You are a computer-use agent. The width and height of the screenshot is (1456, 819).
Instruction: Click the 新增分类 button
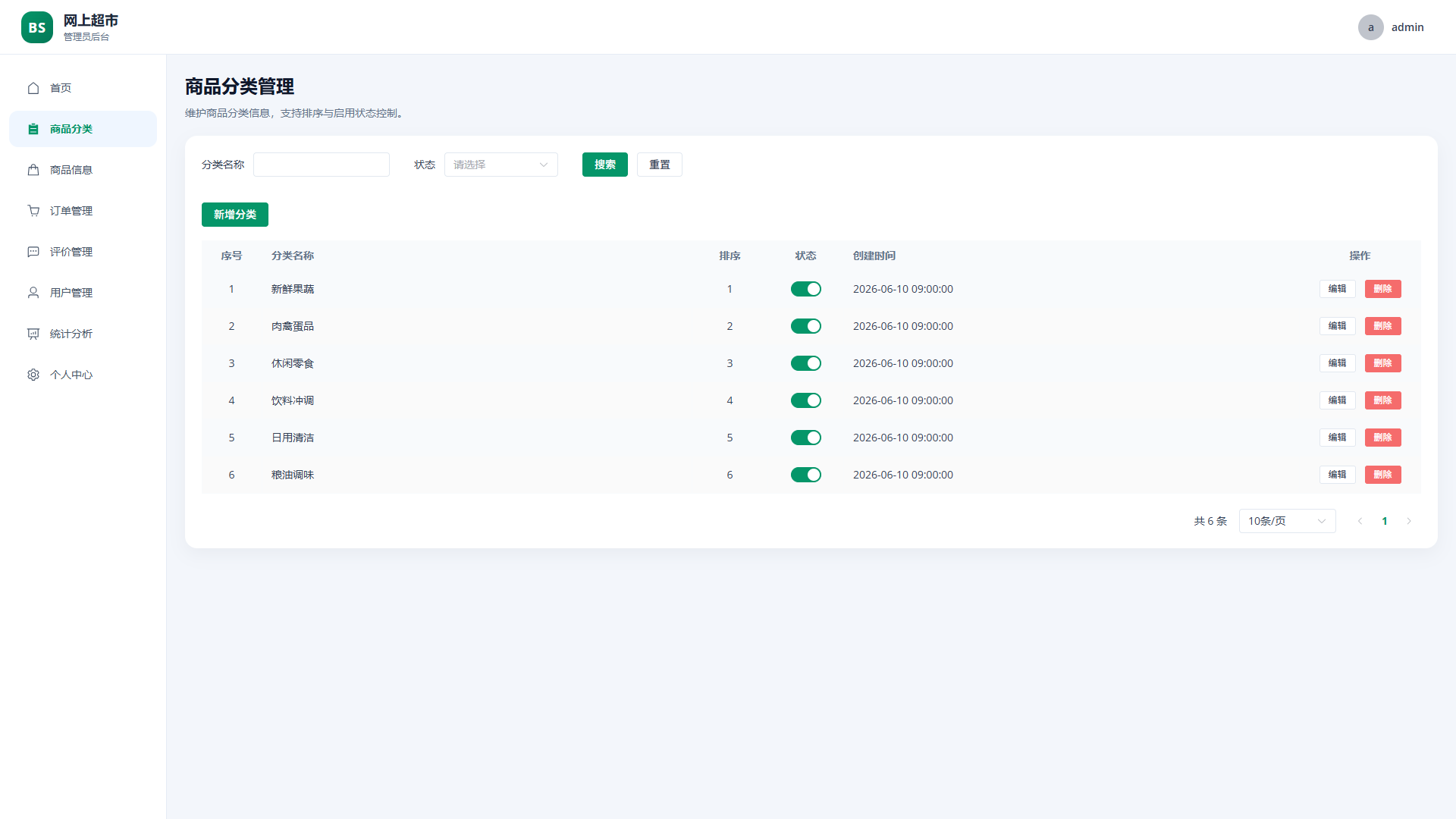[234, 215]
